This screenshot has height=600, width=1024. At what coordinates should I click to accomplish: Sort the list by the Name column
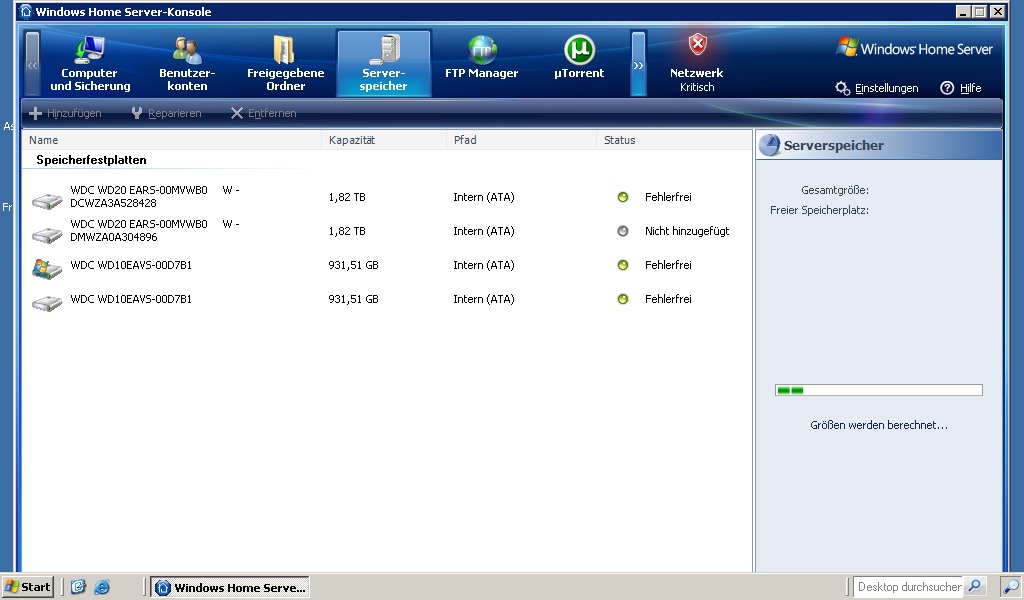click(x=172, y=140)
